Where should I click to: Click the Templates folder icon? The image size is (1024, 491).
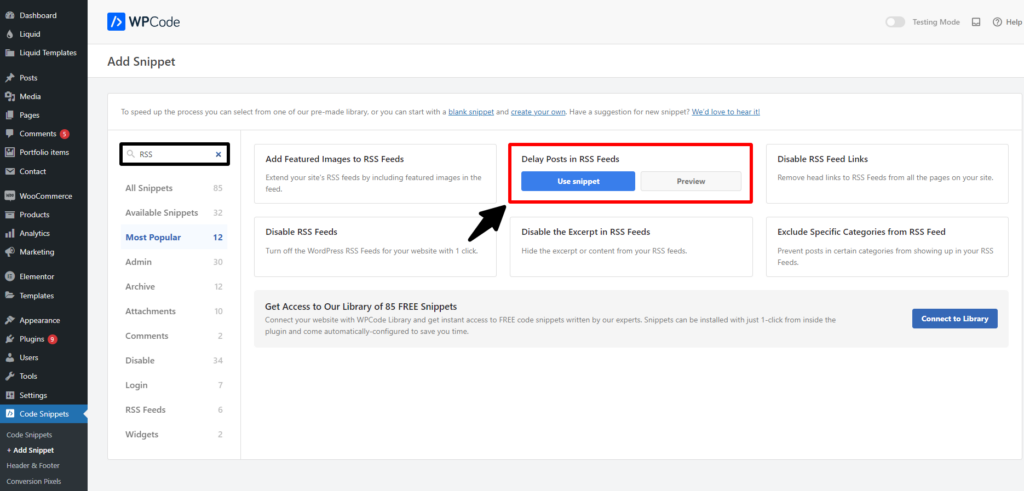[x=10, y=295]
